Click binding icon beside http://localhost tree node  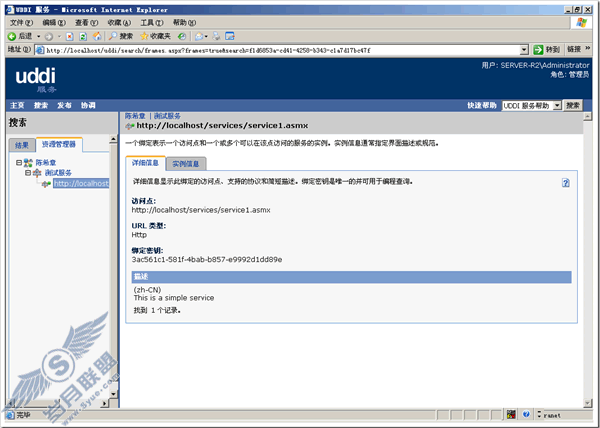(46, 184)
